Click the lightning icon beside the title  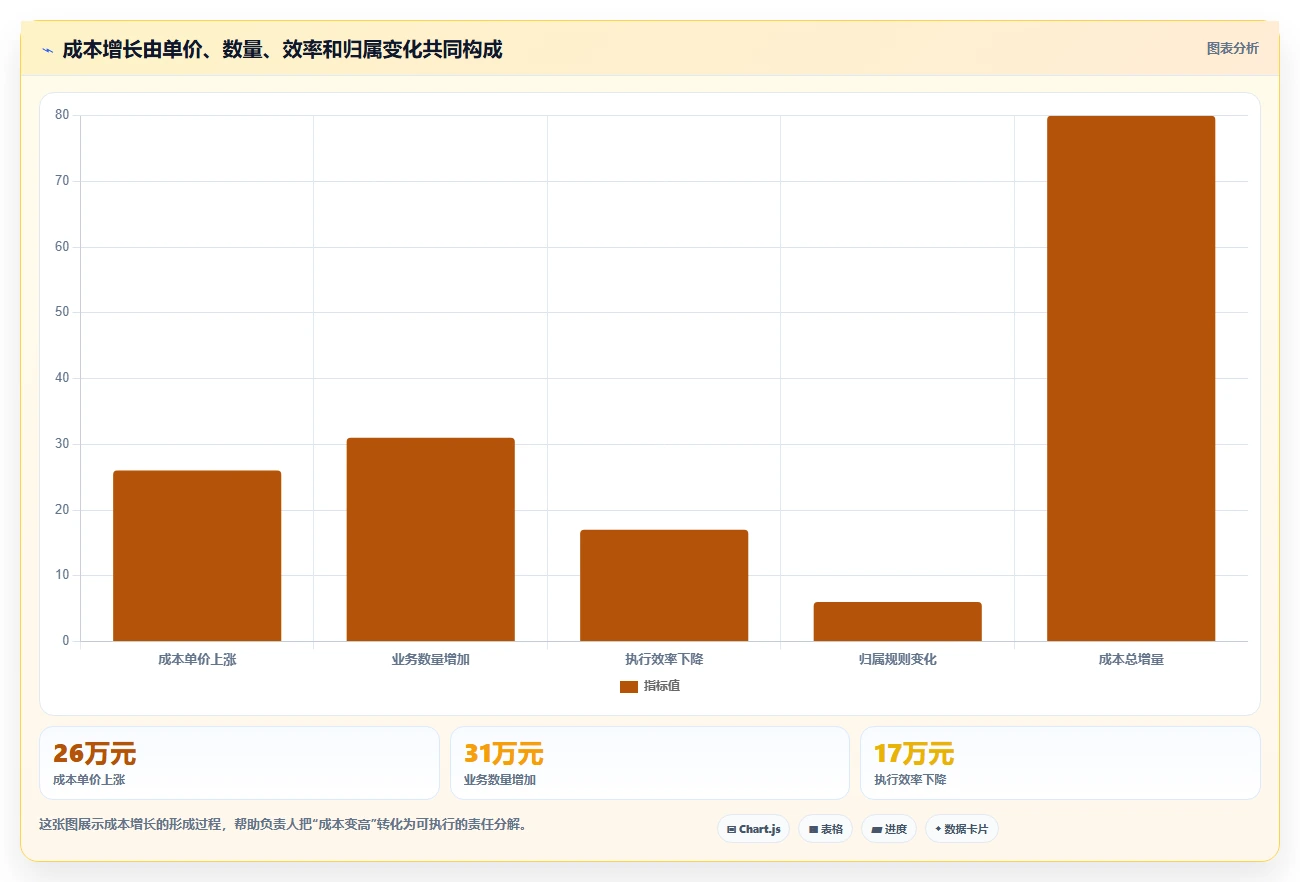48,50
